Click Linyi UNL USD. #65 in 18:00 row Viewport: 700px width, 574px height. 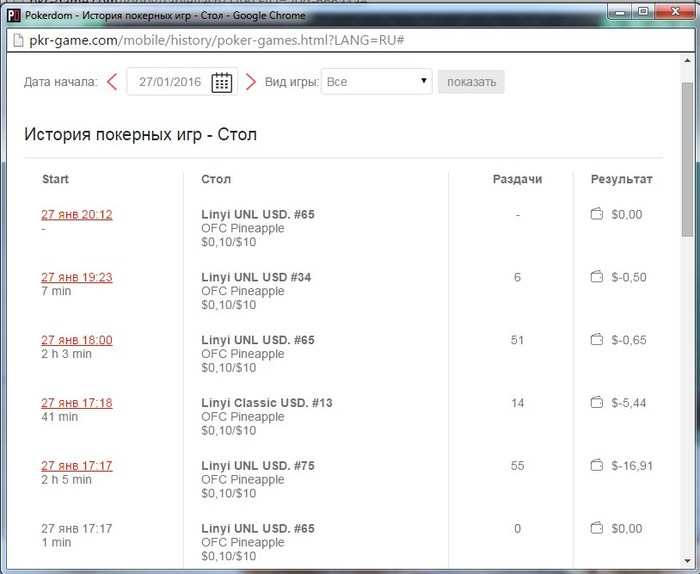(258, 340)
